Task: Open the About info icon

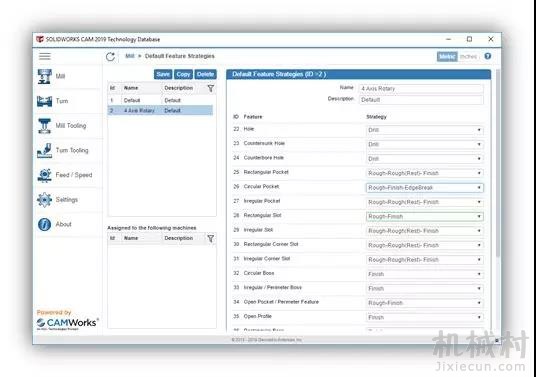Action: [45, 224]
